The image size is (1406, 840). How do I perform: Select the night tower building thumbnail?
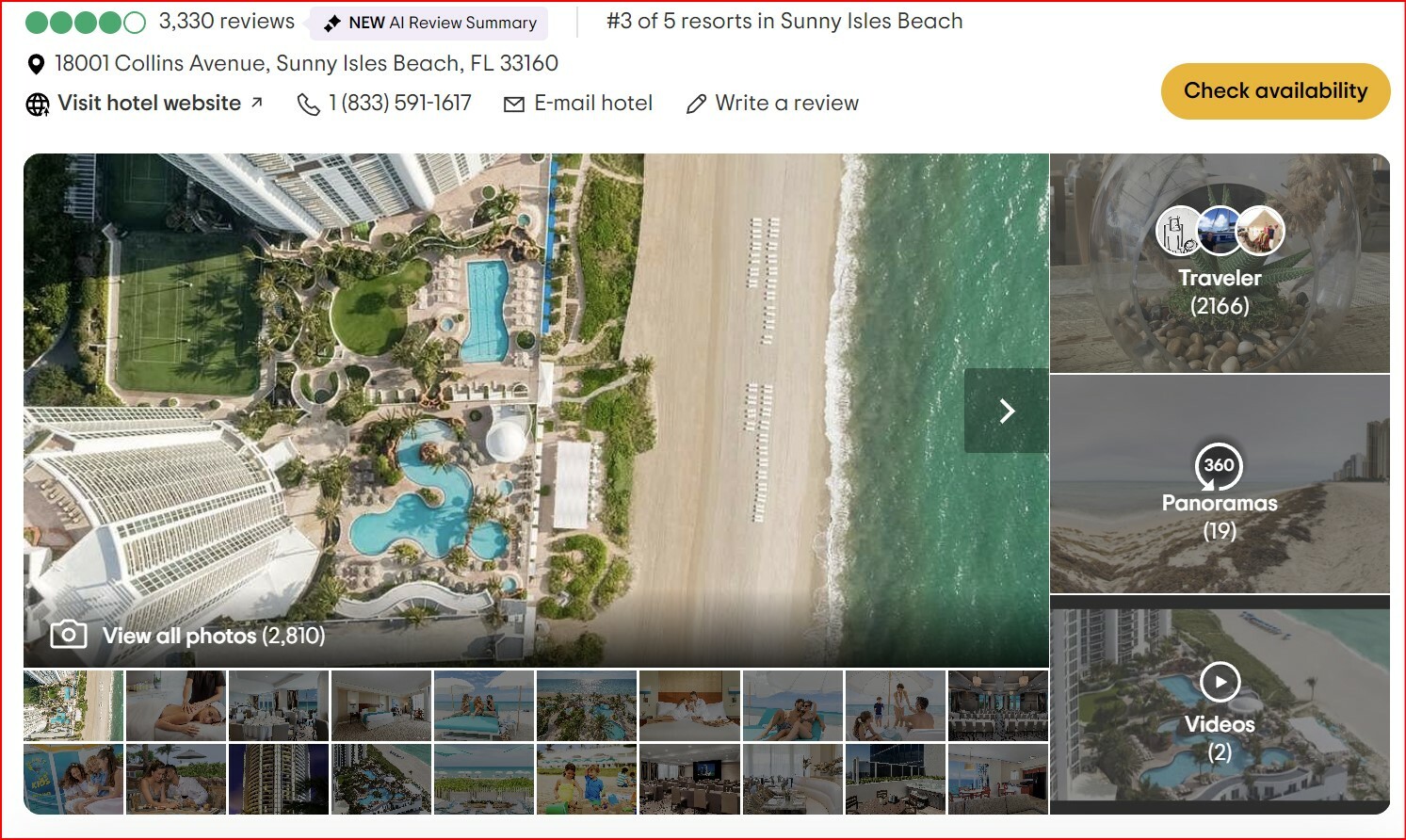point(279,779)
